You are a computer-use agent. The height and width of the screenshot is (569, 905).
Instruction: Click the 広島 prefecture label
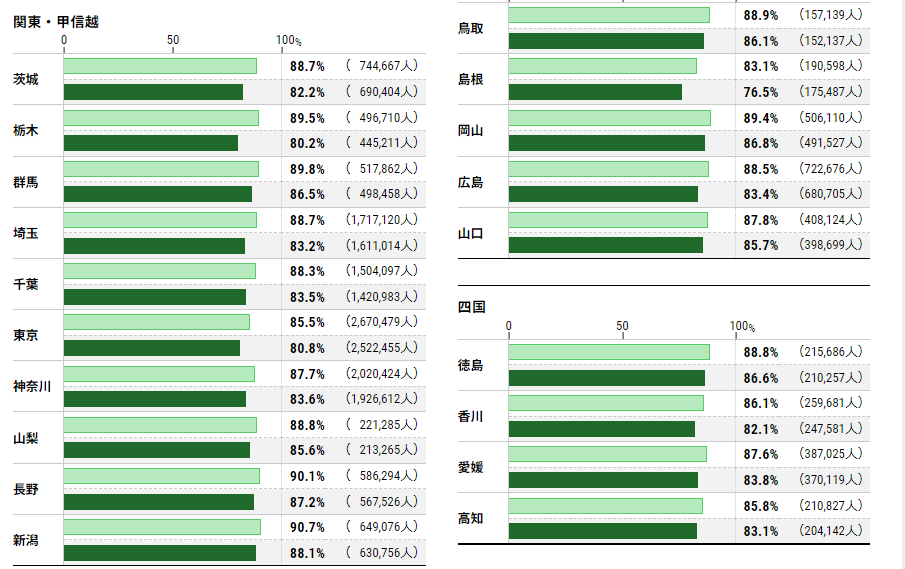[471, 182]
